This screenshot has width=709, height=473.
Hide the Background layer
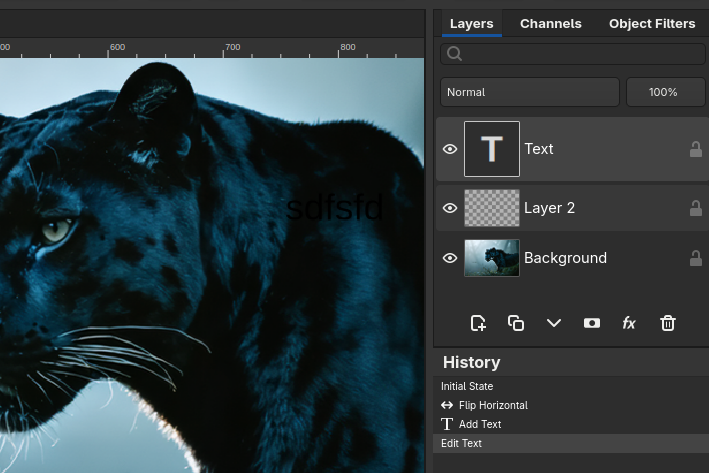click(x=450, y=258)
